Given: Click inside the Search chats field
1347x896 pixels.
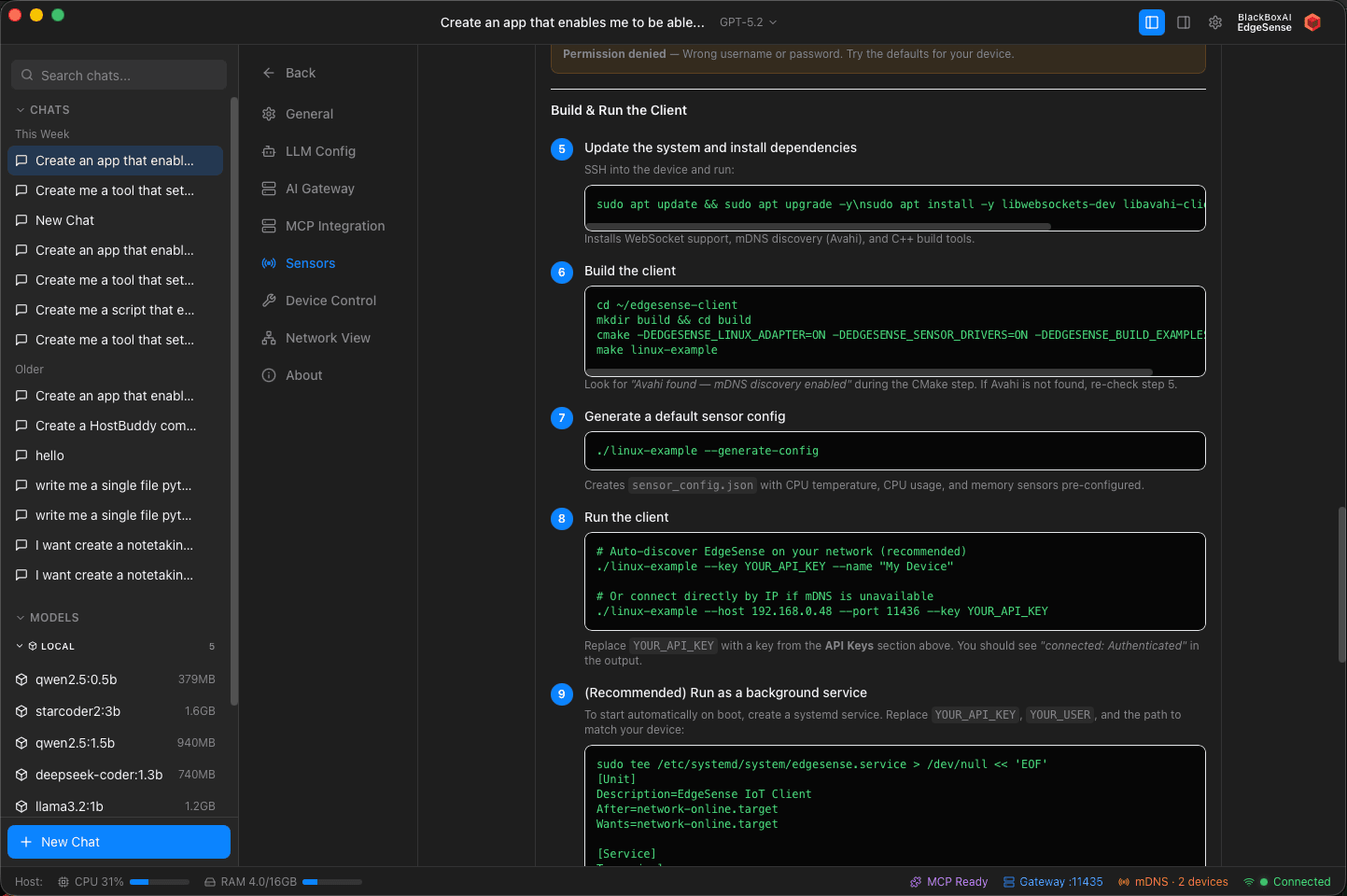Looking at the screenshot, I should point(119,74).
